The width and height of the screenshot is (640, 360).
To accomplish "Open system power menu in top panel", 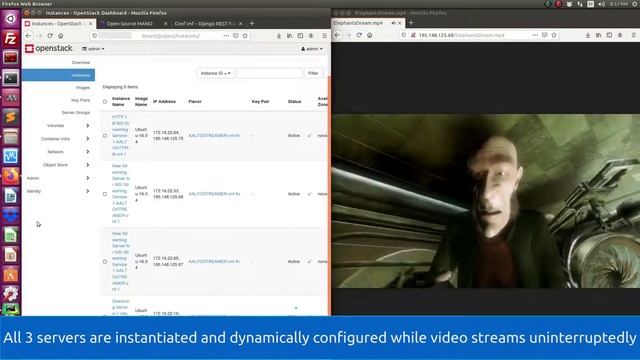I will pos(635,4).
